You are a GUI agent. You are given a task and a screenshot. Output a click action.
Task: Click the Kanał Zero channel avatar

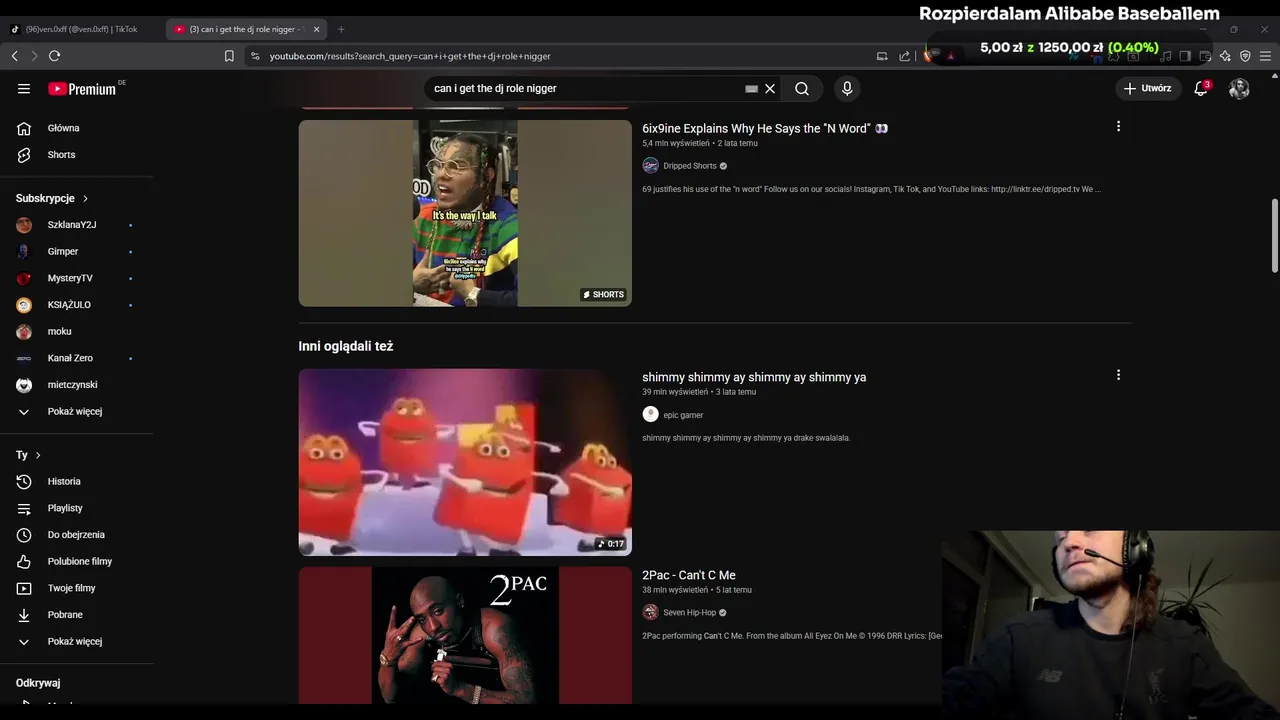tap(24, 358)
